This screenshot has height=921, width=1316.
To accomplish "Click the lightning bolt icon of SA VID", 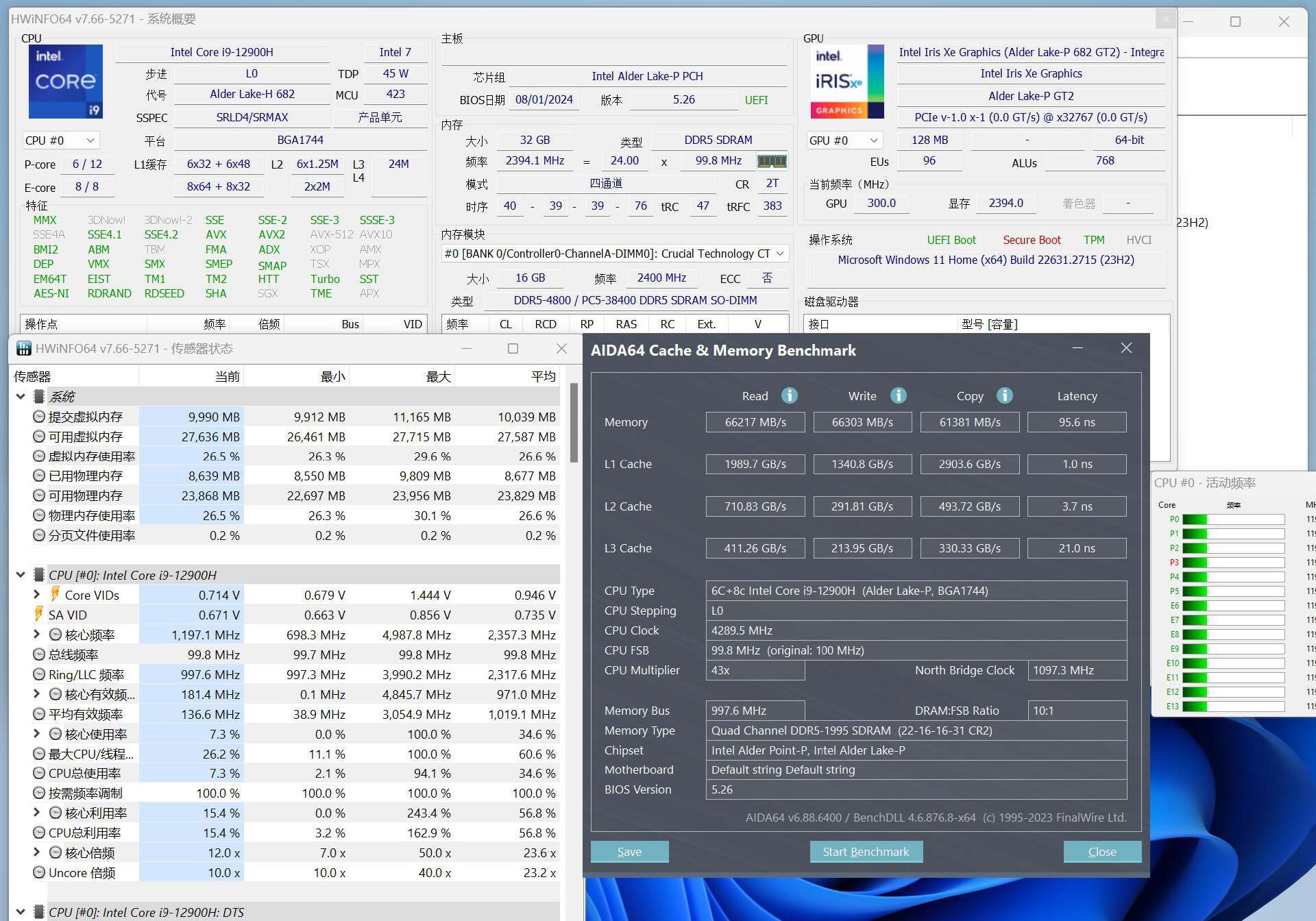I will pyautogui.click(x=39, y=614).
